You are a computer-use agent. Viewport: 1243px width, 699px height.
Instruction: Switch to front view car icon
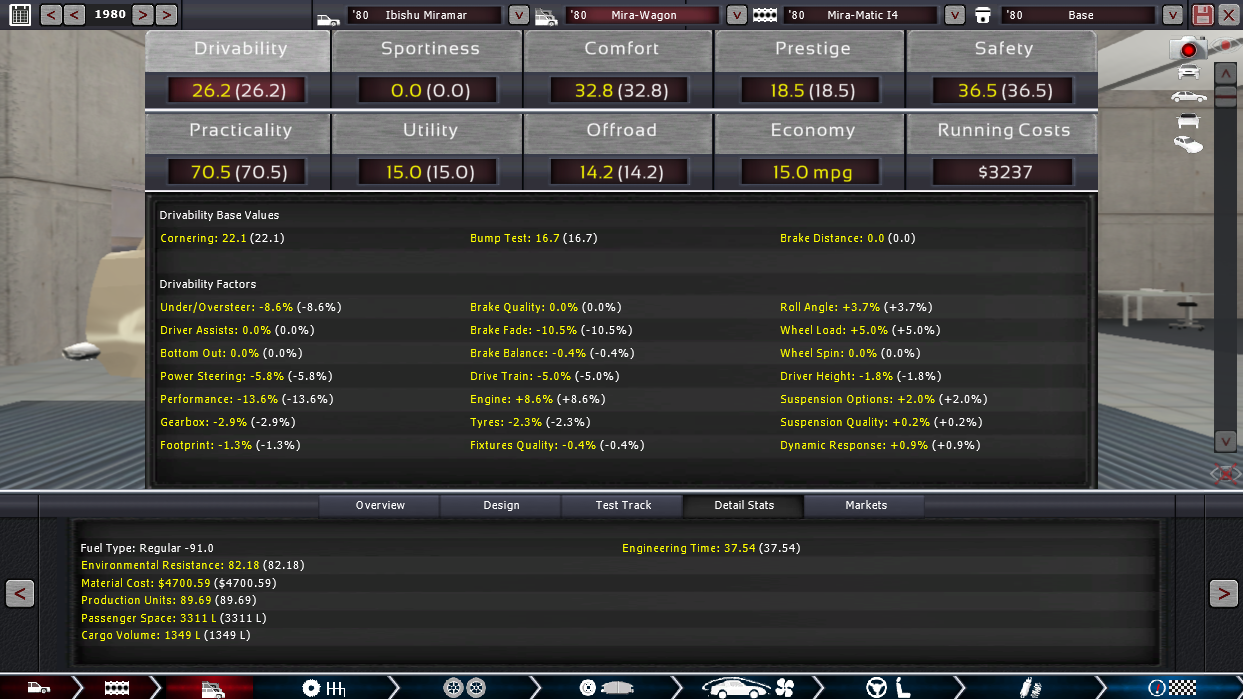pos(1188,72)
